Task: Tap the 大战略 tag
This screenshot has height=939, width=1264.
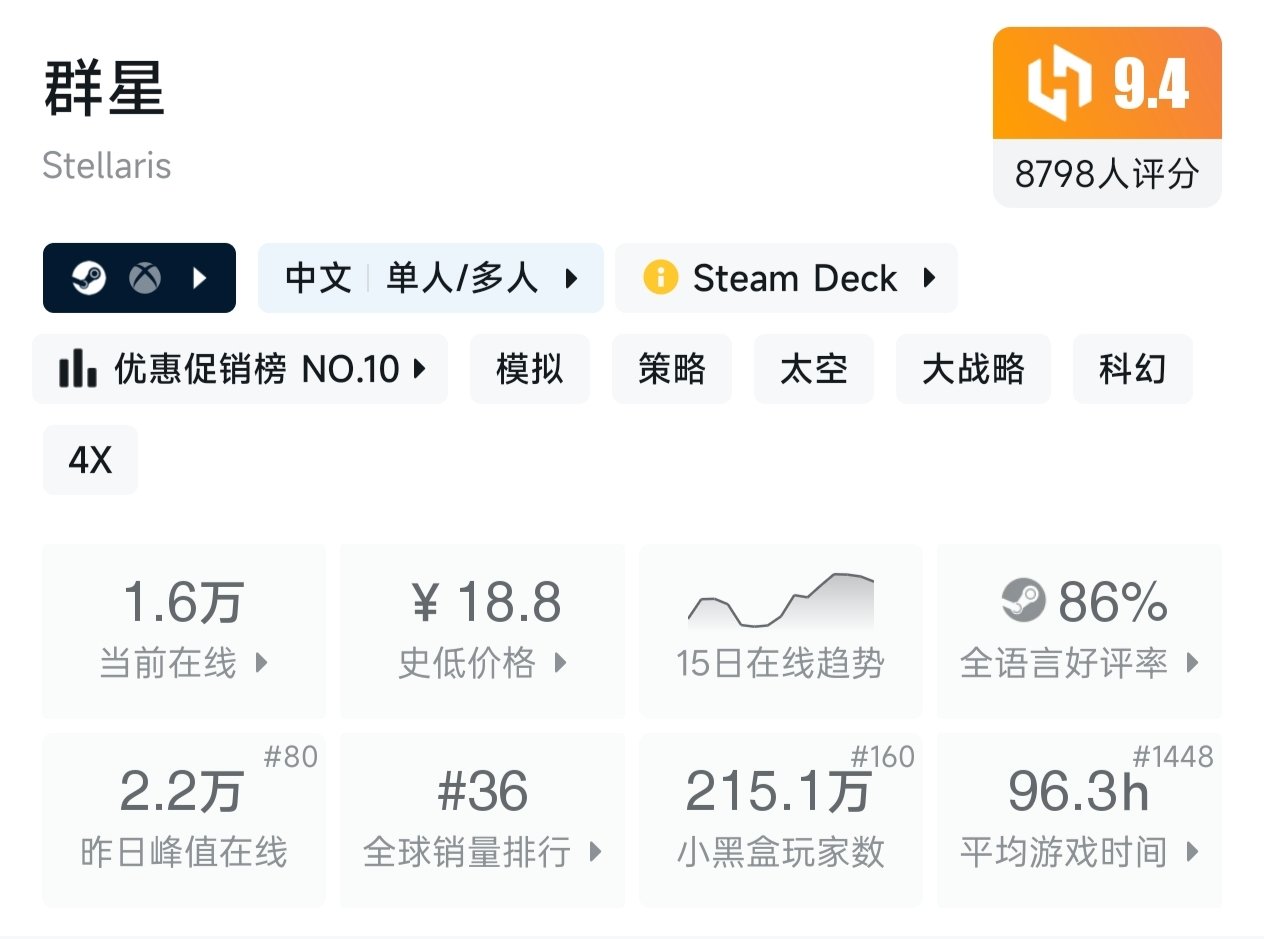Action: [973, 369]
